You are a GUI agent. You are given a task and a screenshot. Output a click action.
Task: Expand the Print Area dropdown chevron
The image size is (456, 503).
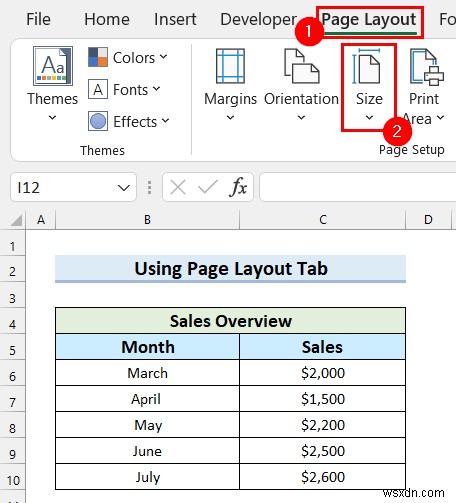(x=440, y=117)
